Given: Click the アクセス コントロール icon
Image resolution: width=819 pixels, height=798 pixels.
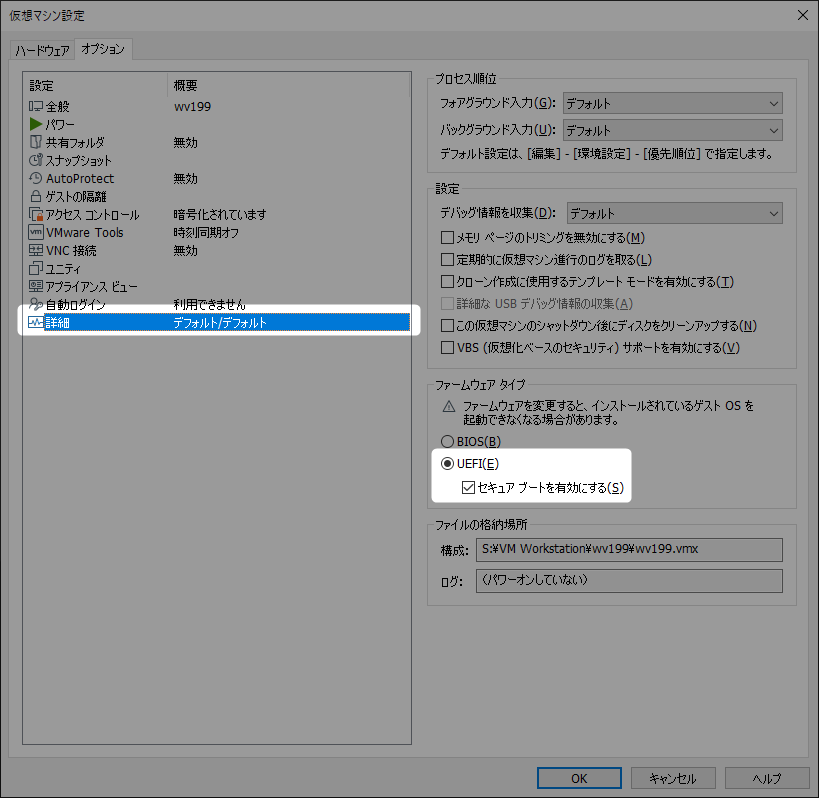Looking at the screenshot, I should click(x=36, y=214).
